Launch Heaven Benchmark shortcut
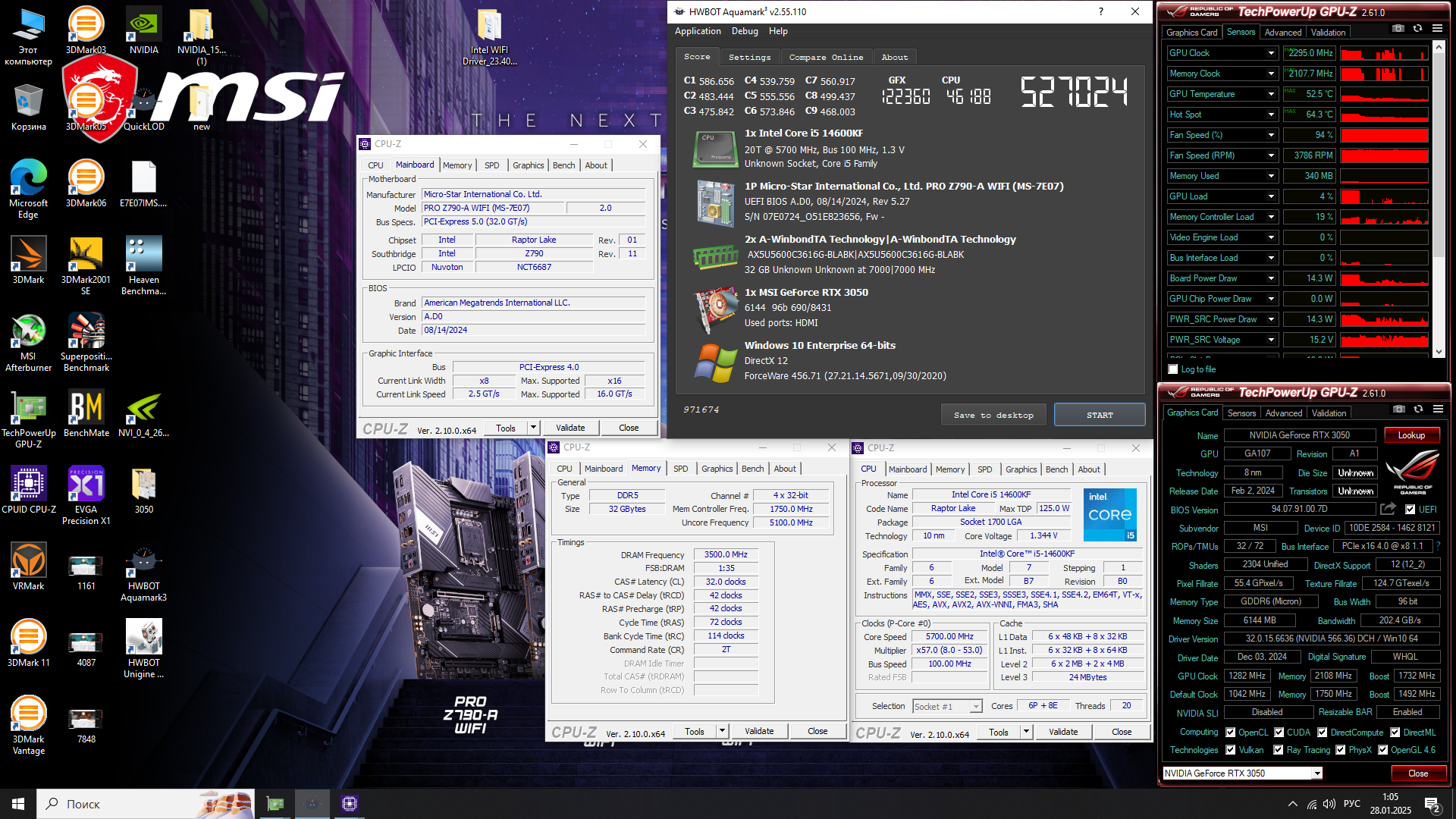Screen dimensions: 1456x819 click(x=143, y=265)
